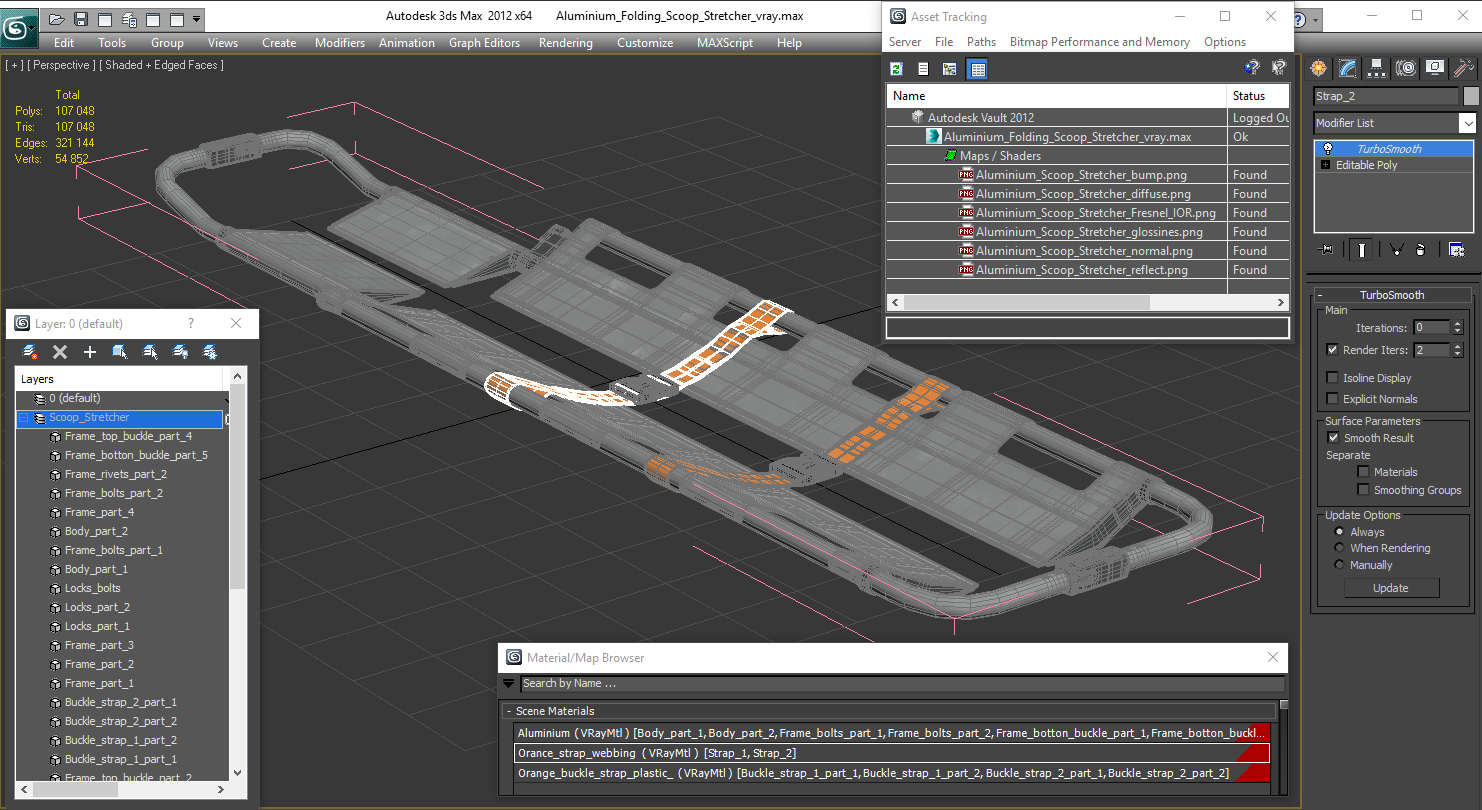The width and height of the screenshot is (1482, 810).
Task: Click Hide/Unhide All Layers icon
Action: pos(180,352)
